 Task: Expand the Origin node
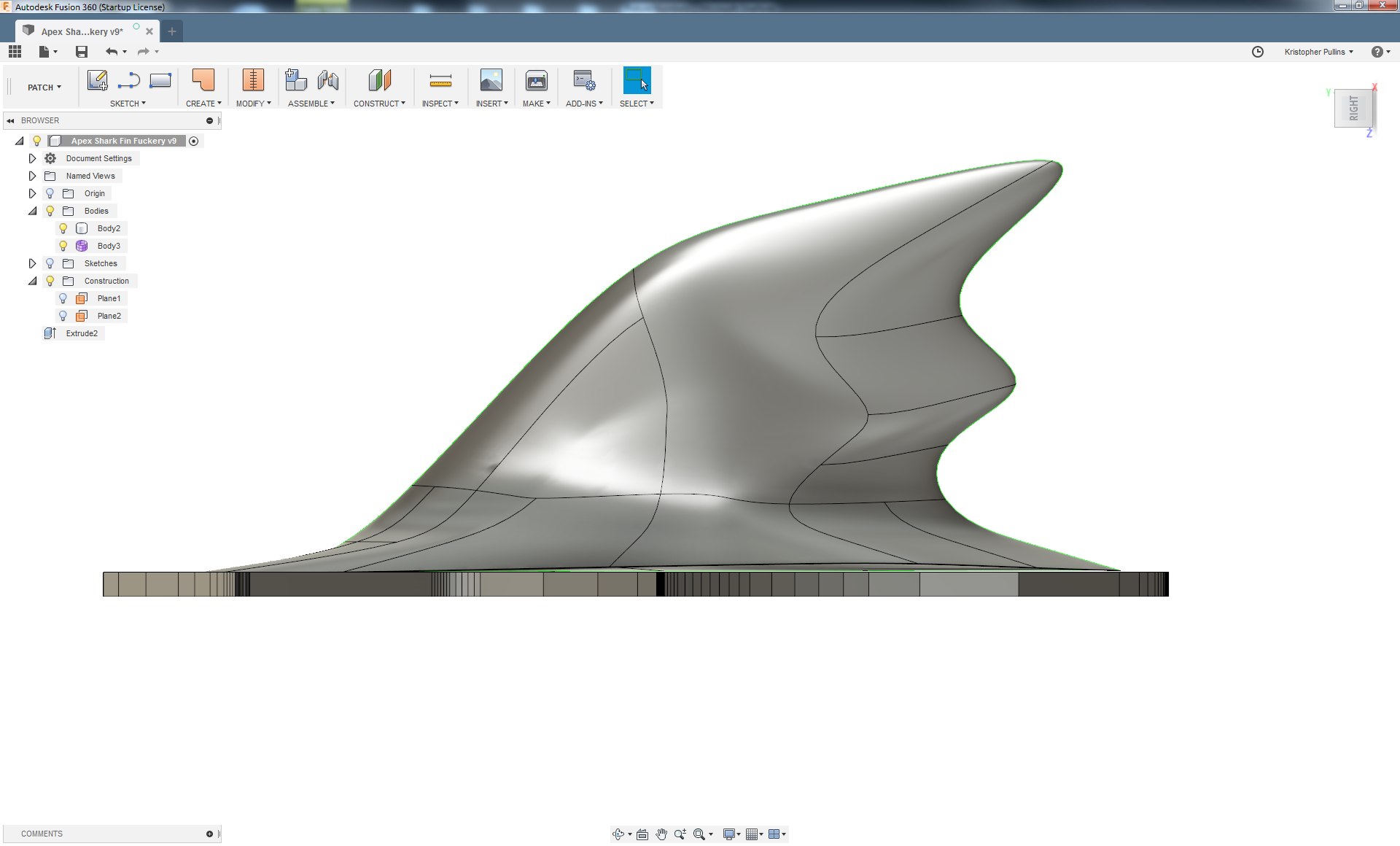(x=32, y=193)
